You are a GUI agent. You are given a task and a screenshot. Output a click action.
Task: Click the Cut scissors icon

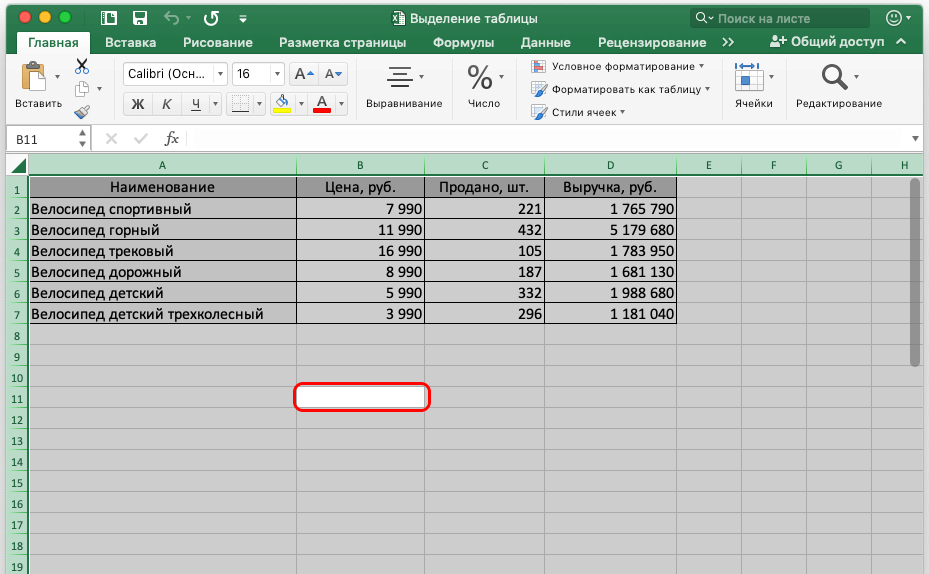tap(82, 66)
